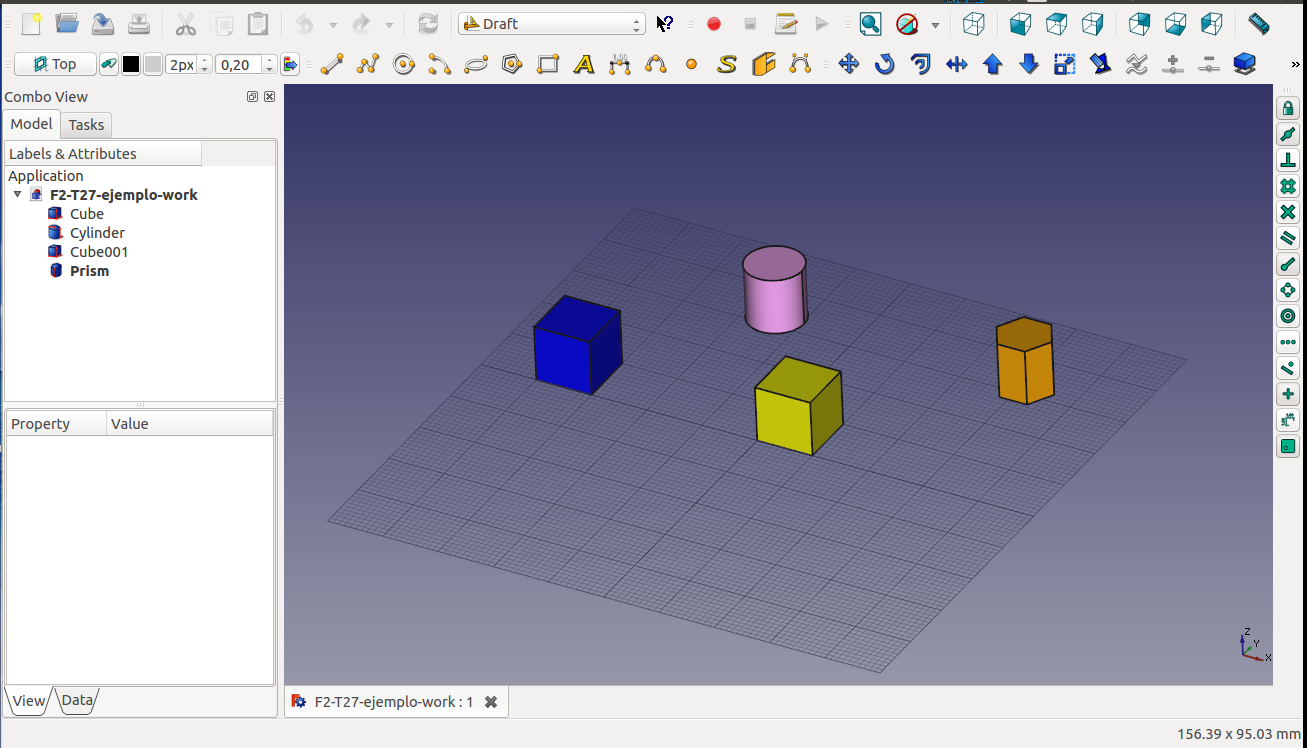Switch to the Data property tab

(77, 701)
